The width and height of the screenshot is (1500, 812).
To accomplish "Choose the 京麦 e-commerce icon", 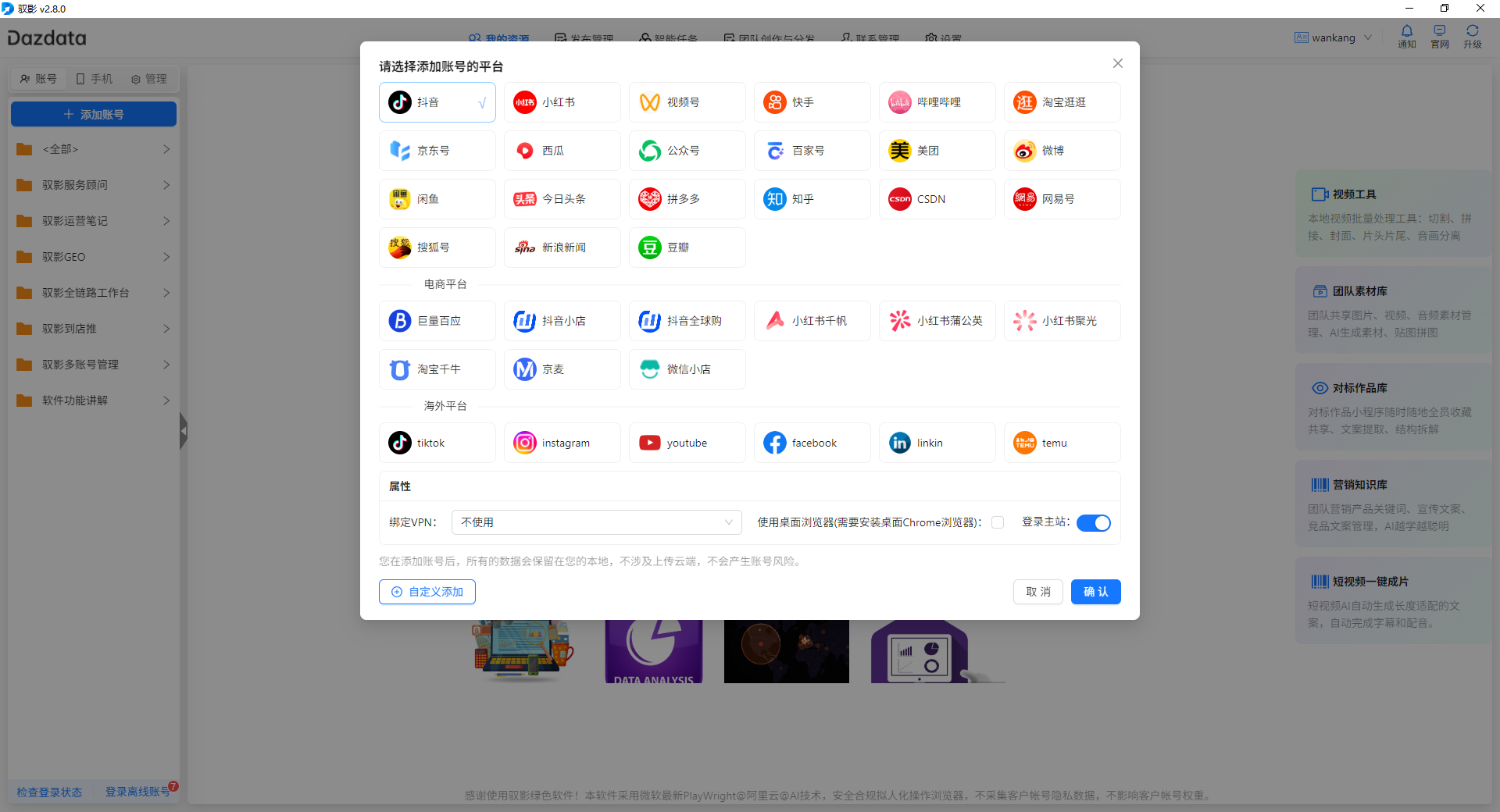I will (525, 369).
